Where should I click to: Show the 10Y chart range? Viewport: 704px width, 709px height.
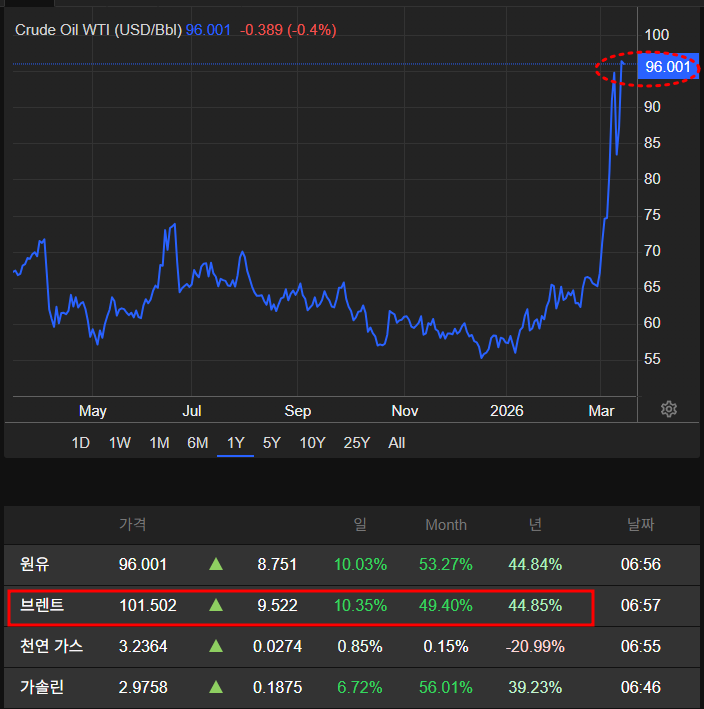pyautogui.click(x=312, y=443)
